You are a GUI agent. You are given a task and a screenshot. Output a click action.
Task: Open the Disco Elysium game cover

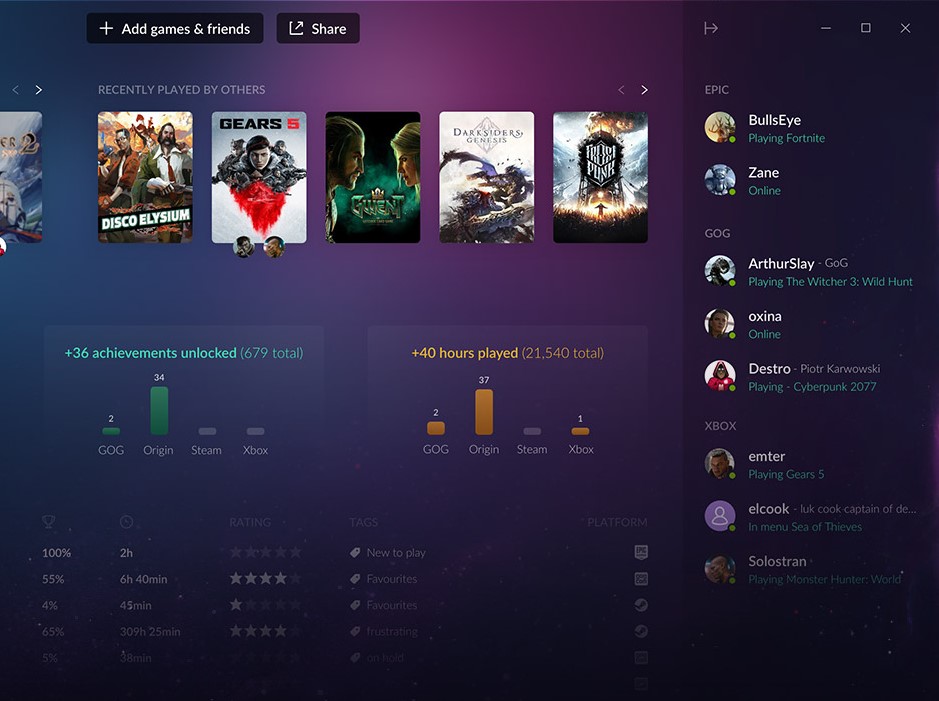click(145, 177)
